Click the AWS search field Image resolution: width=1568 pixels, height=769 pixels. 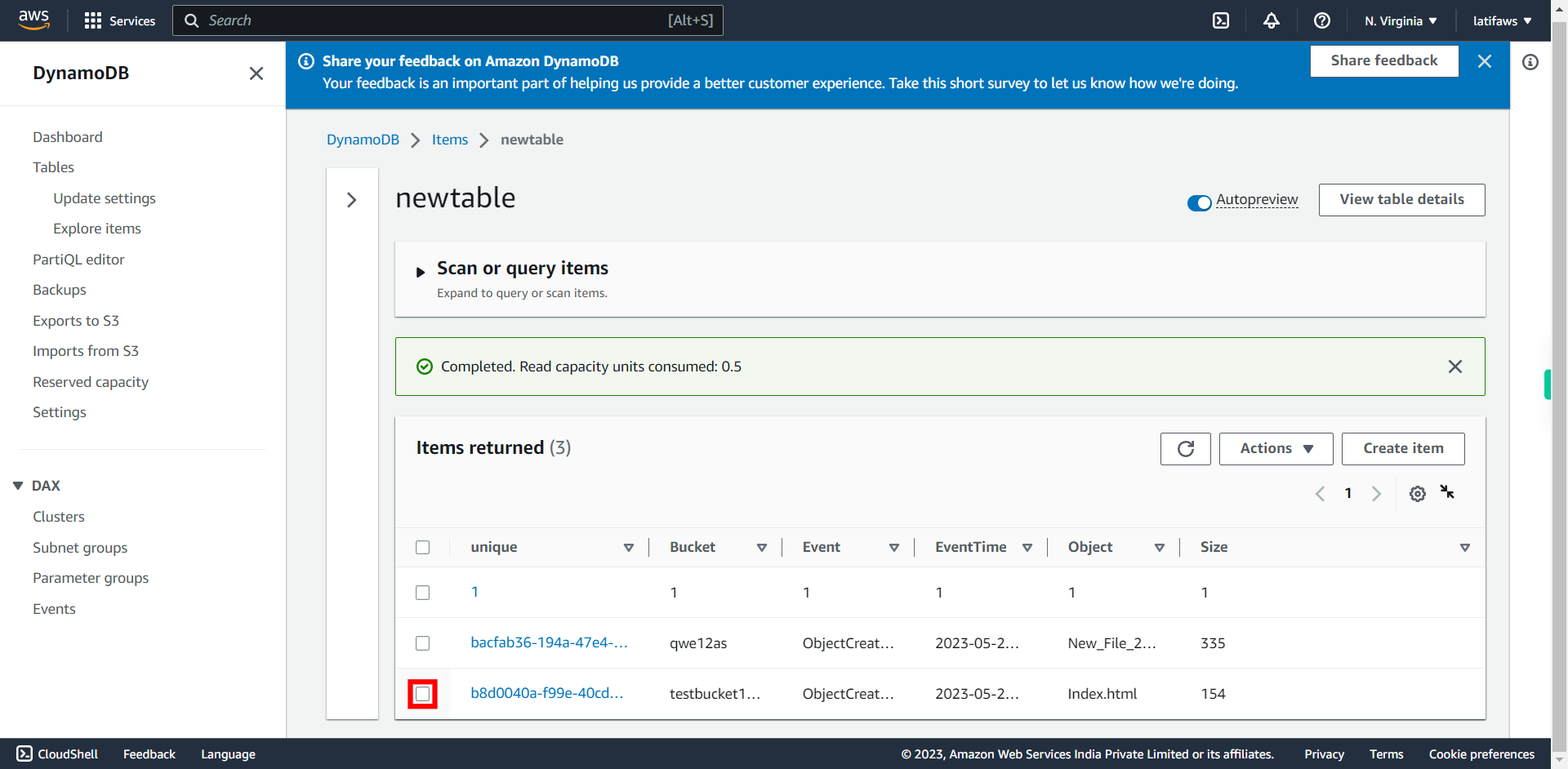pyautogui.click(x=448, y=20)
